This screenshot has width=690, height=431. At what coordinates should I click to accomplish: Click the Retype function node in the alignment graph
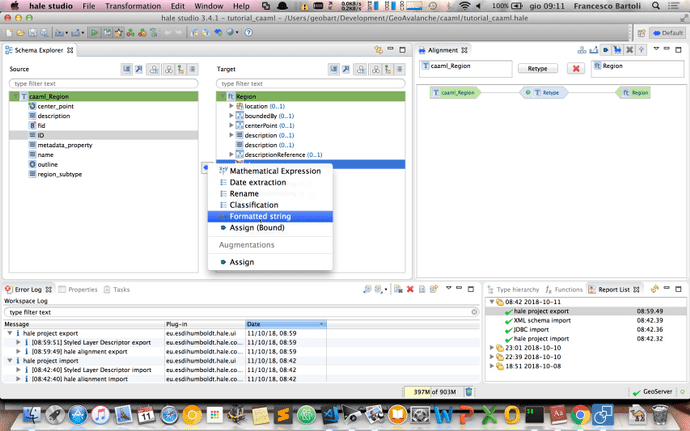(x=545, y=92)
